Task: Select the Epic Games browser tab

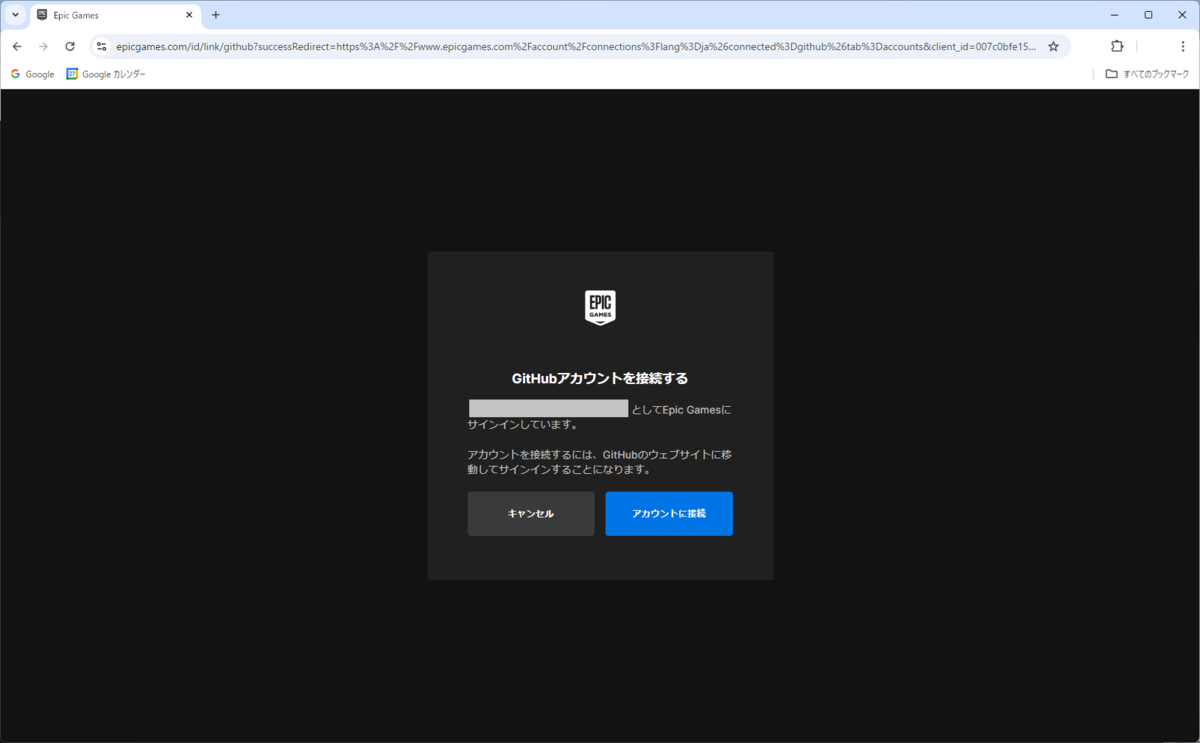Action: [115, 15]
